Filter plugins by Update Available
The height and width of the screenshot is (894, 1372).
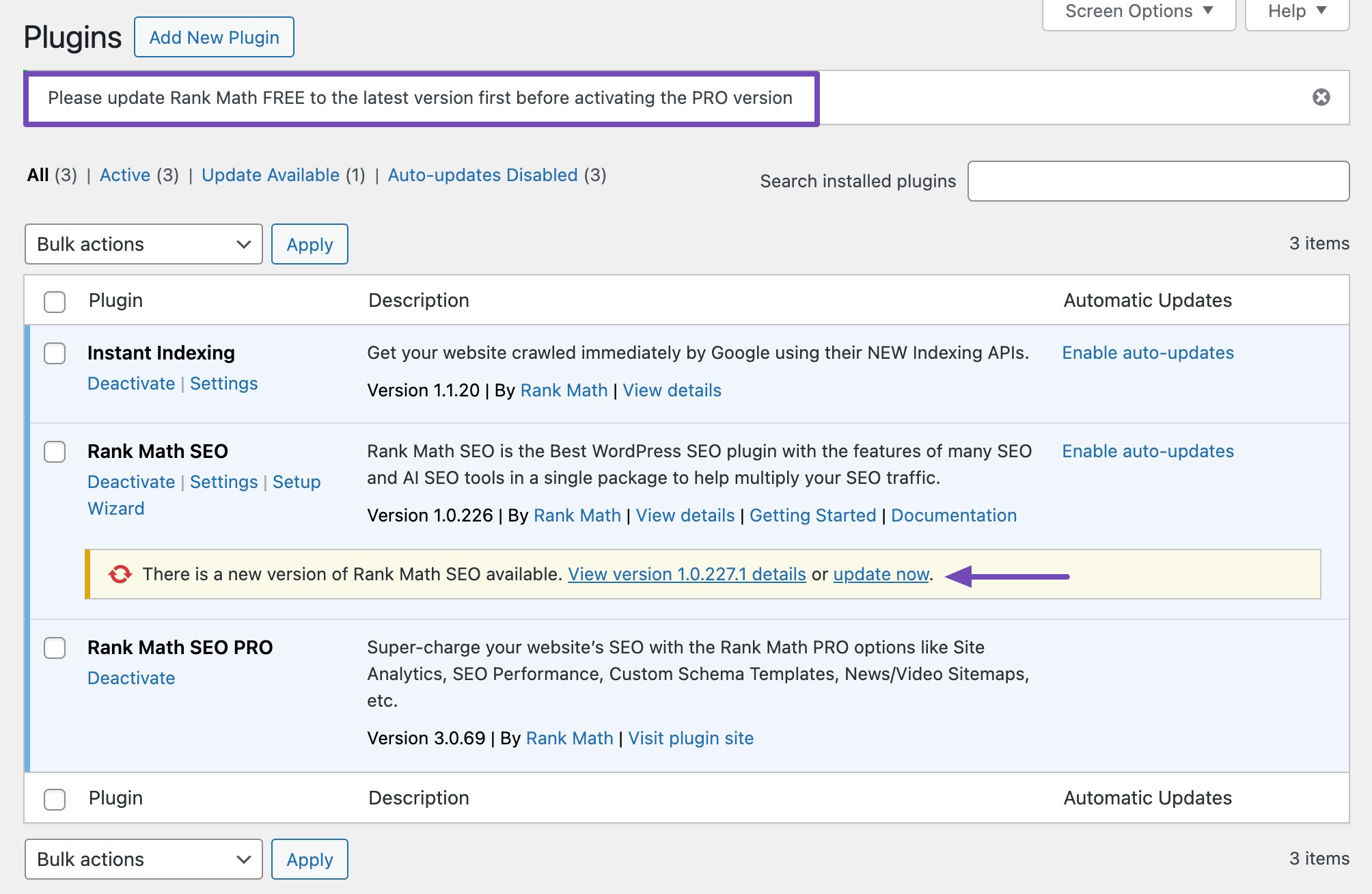[271, 175]
